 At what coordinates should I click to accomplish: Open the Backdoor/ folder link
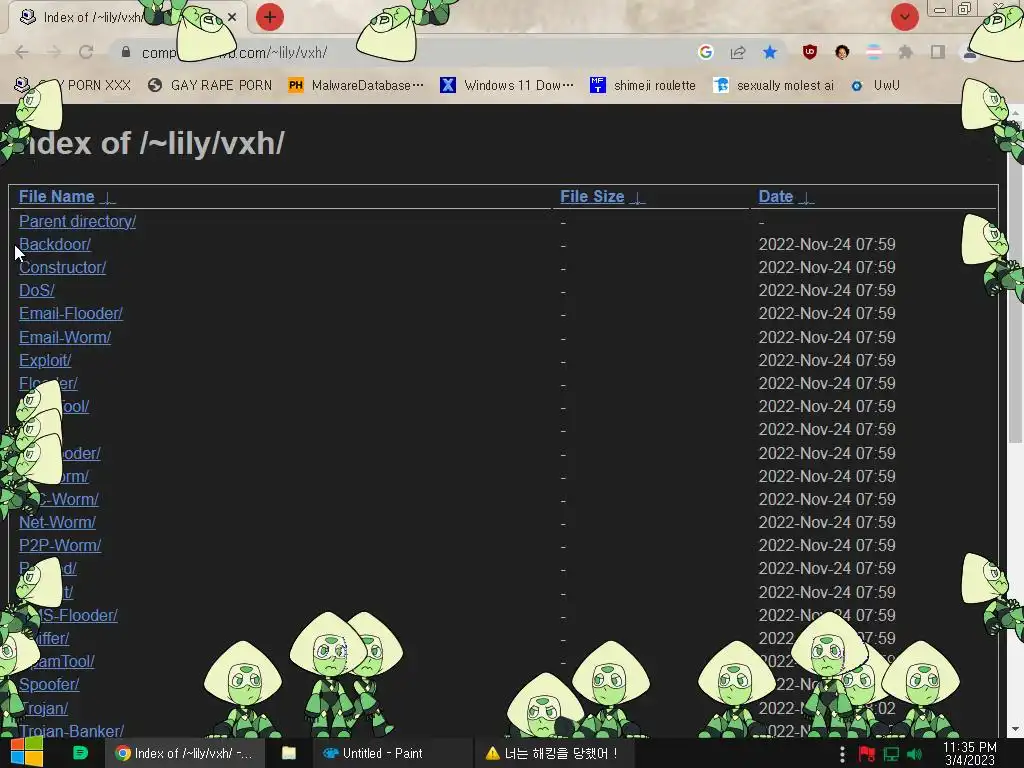[55, 244]
